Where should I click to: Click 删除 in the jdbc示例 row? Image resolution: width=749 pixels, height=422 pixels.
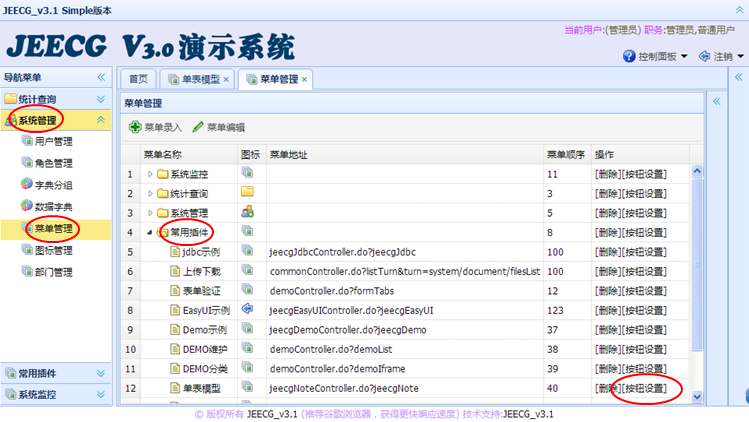tap(608, 252)
